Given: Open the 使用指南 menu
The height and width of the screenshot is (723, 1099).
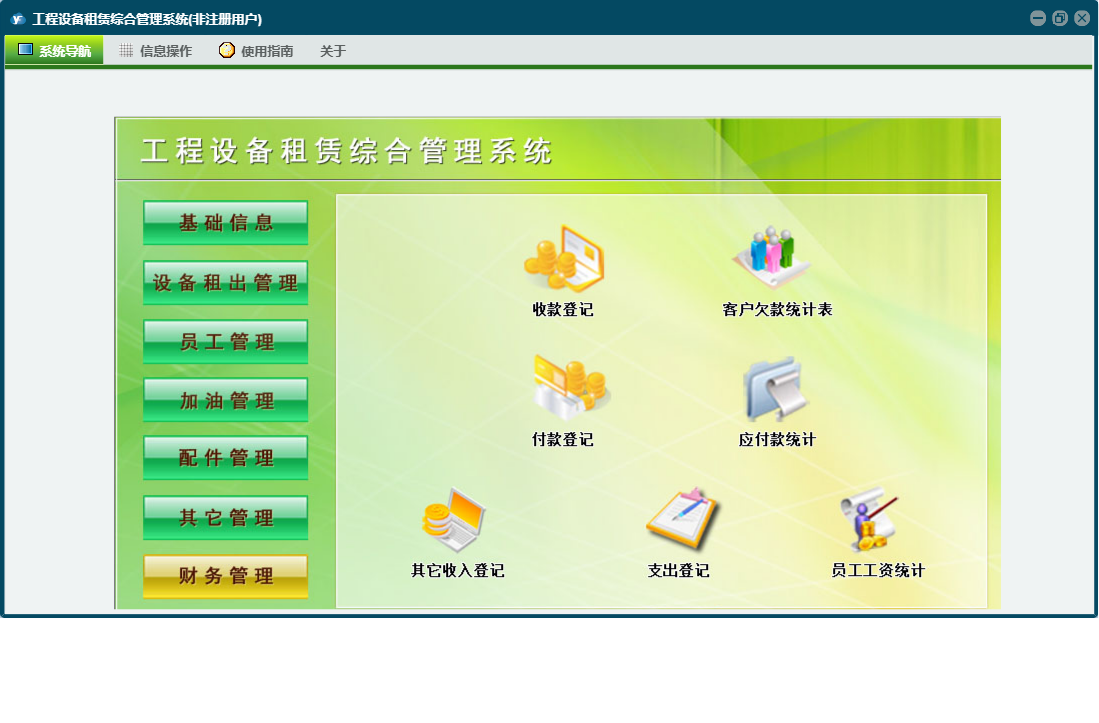Looking at the screenshot, I should pyautogui.click(x=256, y=50).
